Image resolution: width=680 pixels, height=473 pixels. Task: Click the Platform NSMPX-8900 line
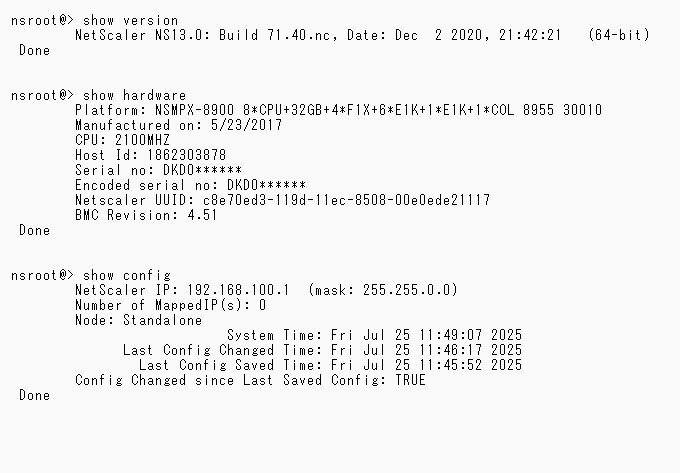[x=339, y=110]
